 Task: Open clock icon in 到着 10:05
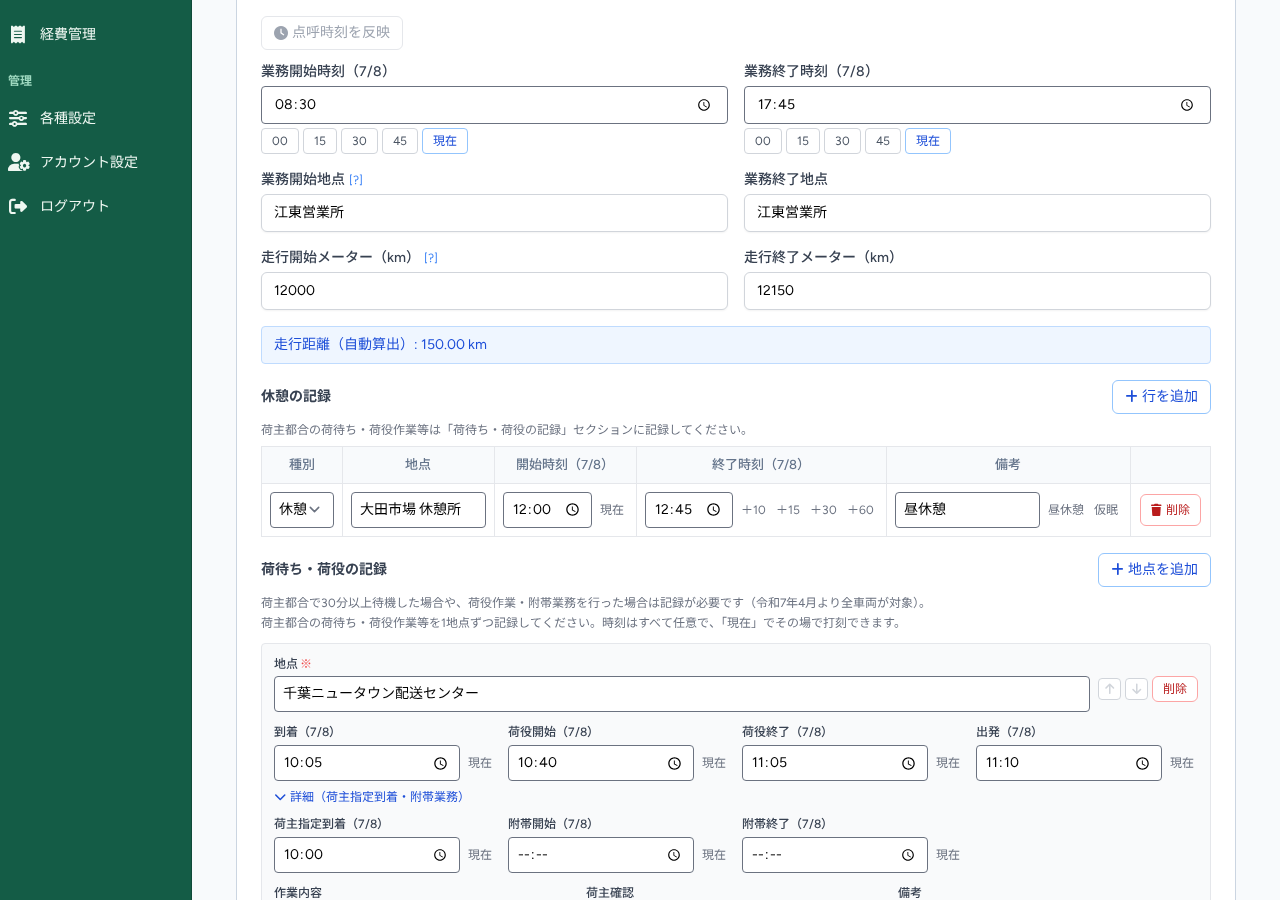[x=440, y=763]
